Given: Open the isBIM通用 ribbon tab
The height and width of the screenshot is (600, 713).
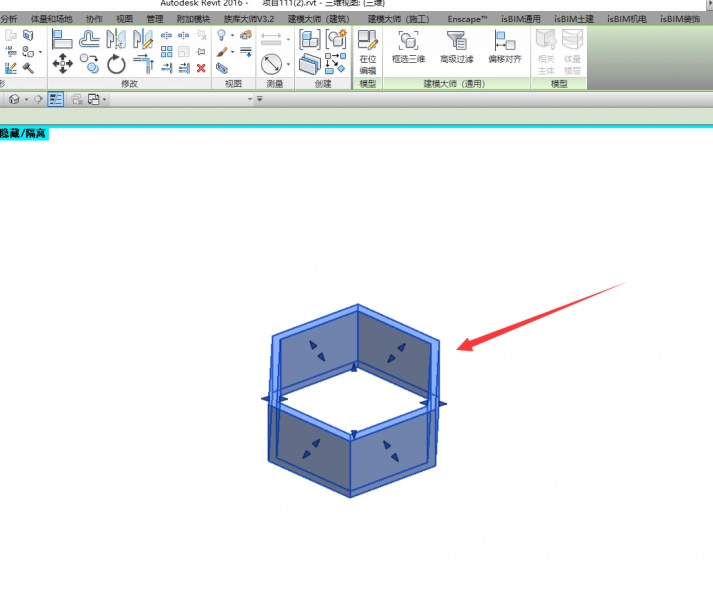Looking at the screenshot, I should coord(521,19).
